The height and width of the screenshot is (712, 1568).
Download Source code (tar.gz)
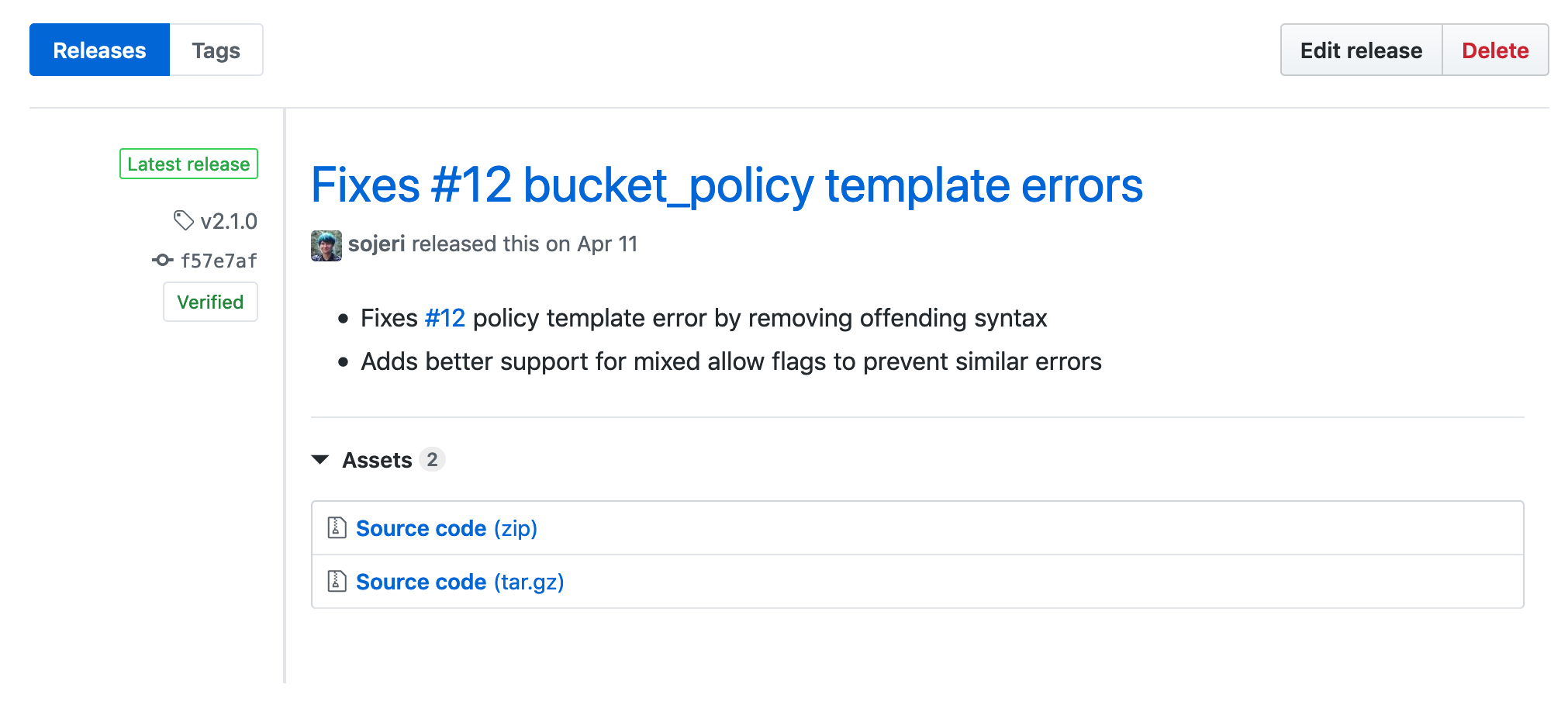pyautogui.click(x=459, y=581)
